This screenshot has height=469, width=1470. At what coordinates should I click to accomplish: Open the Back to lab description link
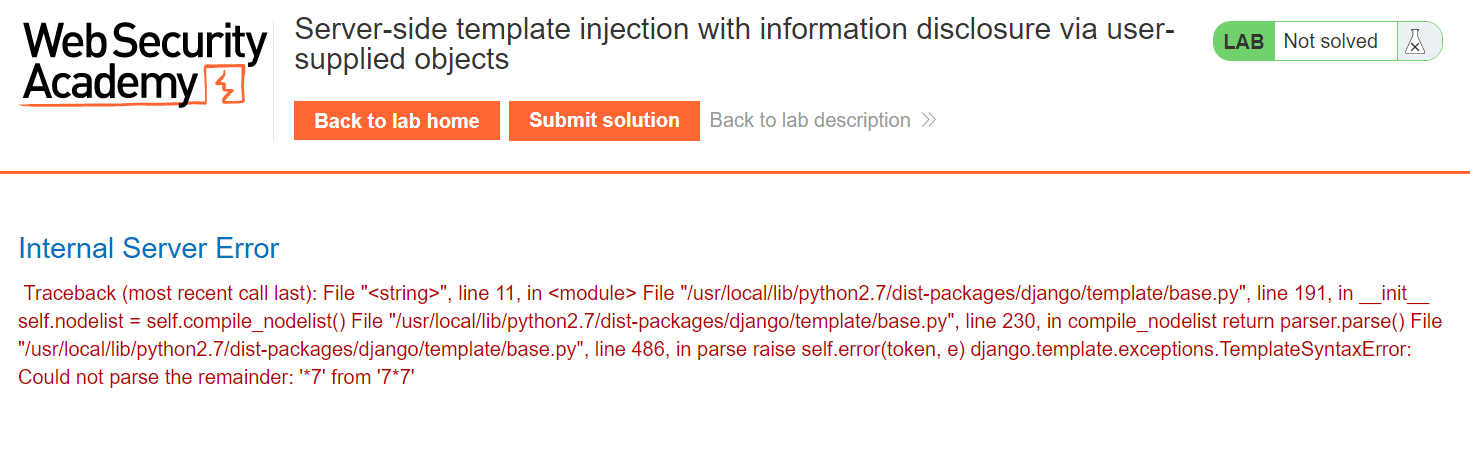(x=810, y=121)
